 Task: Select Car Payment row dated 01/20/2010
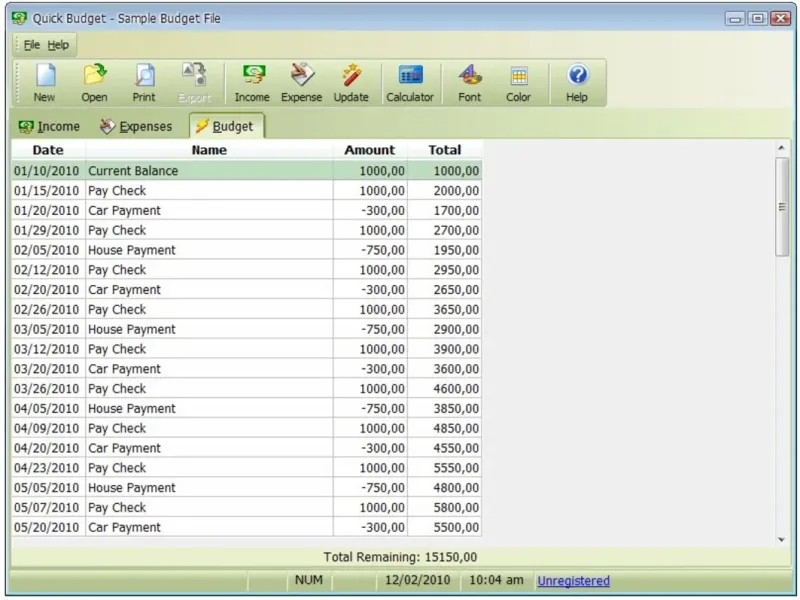[x=246, y=211]
